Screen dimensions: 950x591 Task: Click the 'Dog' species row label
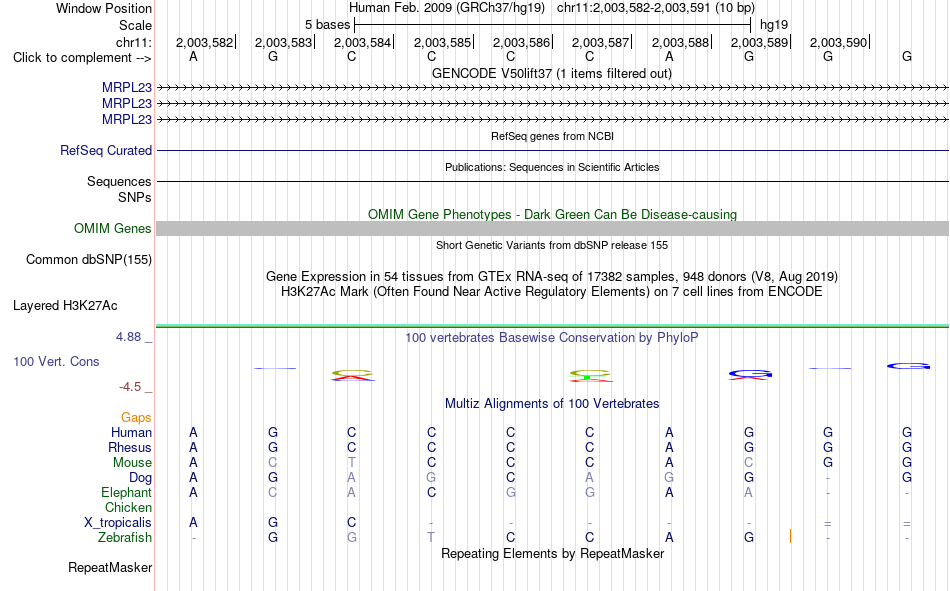(140, 478)
